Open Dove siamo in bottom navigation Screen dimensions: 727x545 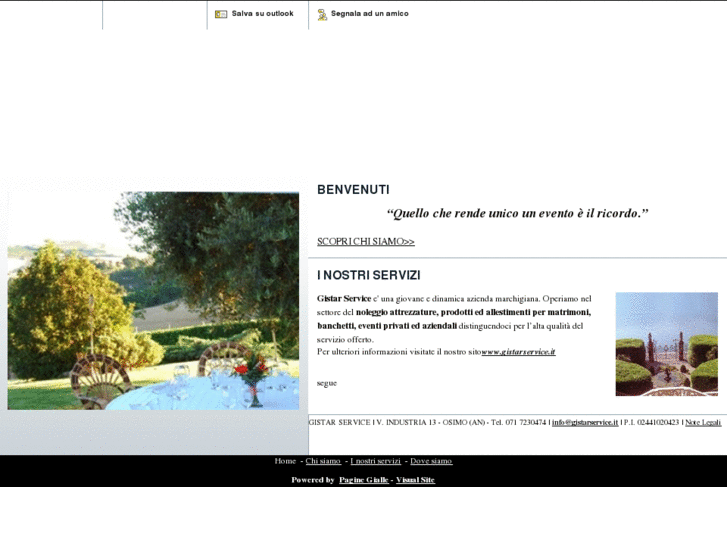[431, 461]
